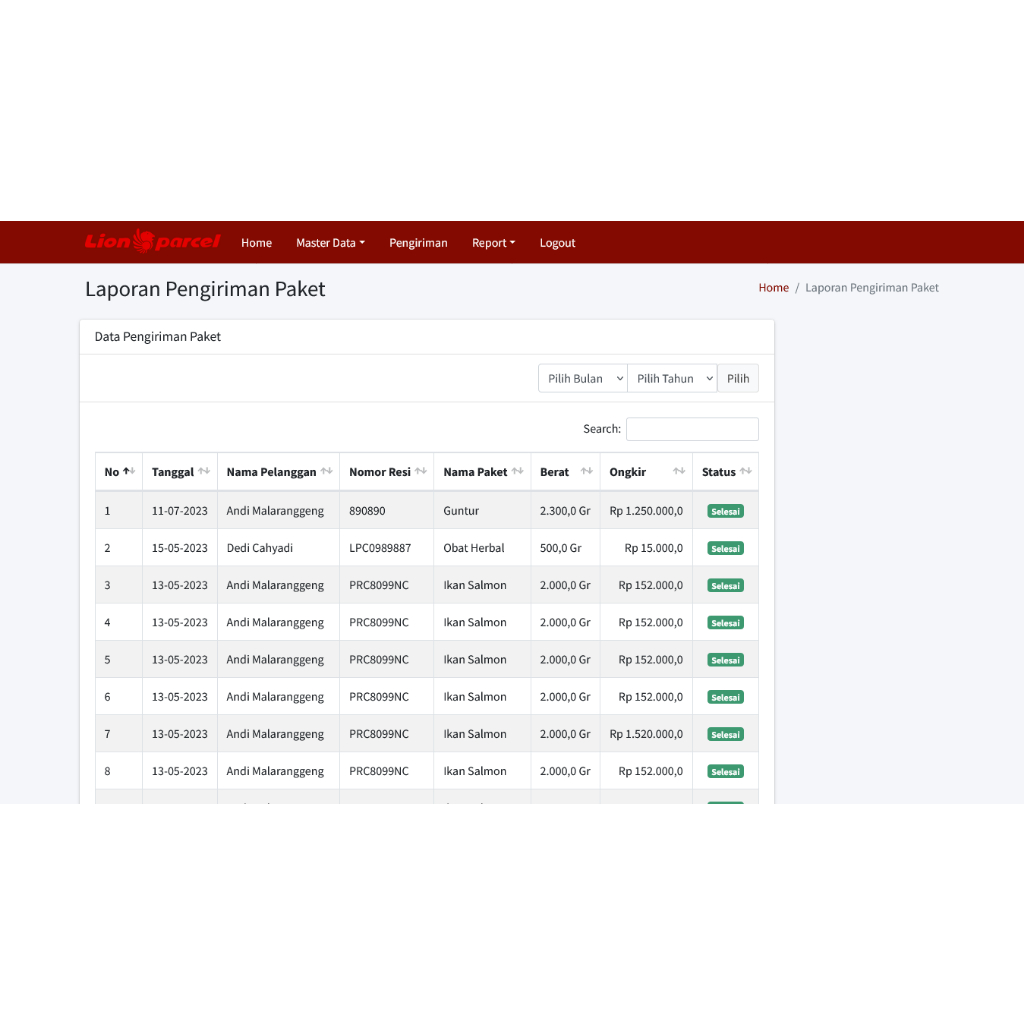Viewport: 1024px width, 1024px height.
Task: Sort by Tanggal column sort icon
Action: (x=204, y=472)
